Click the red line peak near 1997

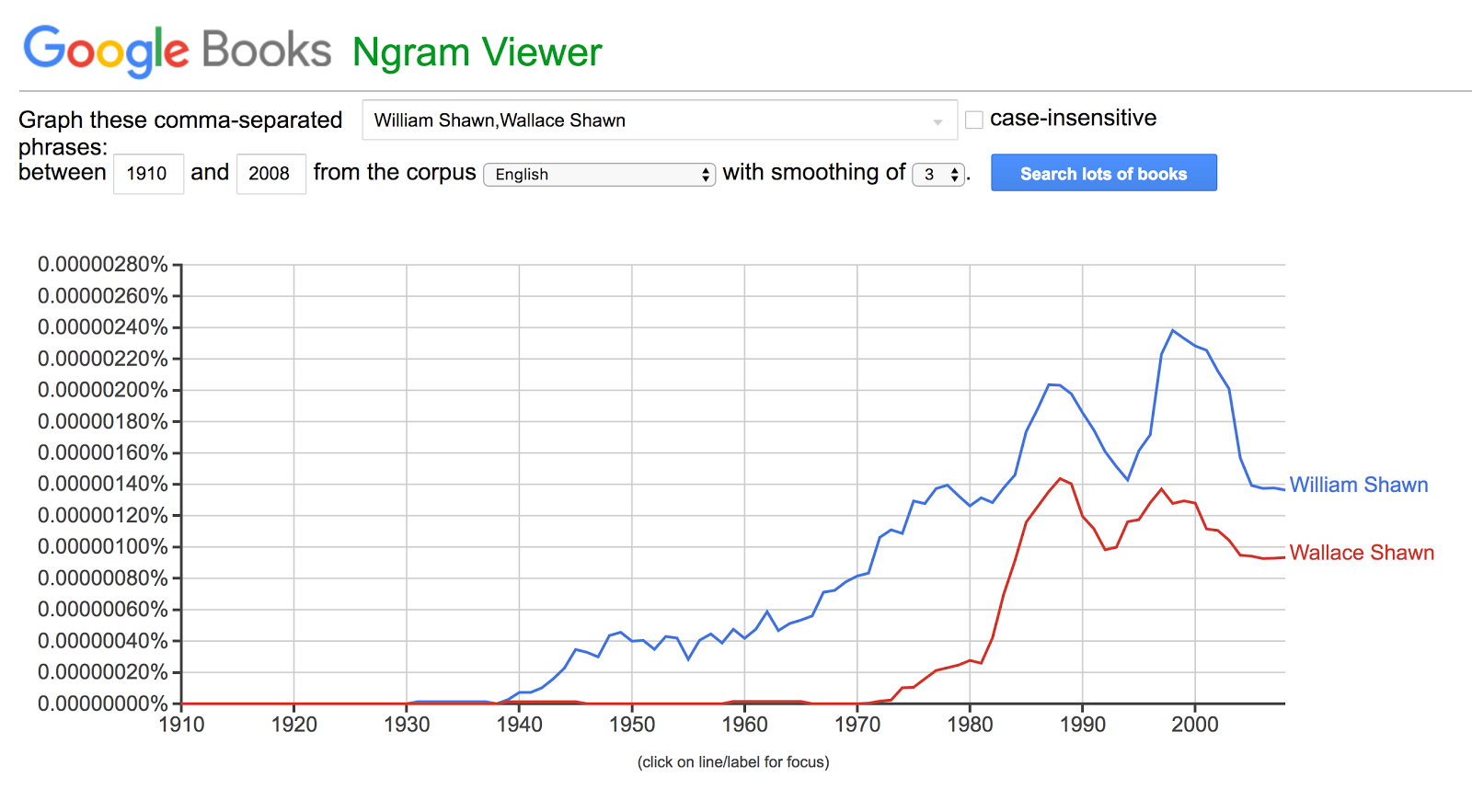1161,489
